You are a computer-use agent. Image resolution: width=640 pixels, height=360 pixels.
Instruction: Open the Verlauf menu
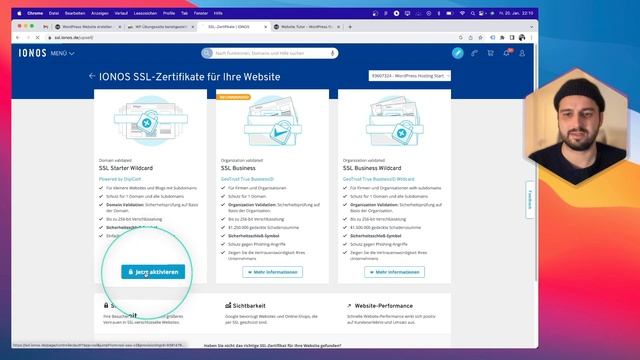click(x=121, y=13)
